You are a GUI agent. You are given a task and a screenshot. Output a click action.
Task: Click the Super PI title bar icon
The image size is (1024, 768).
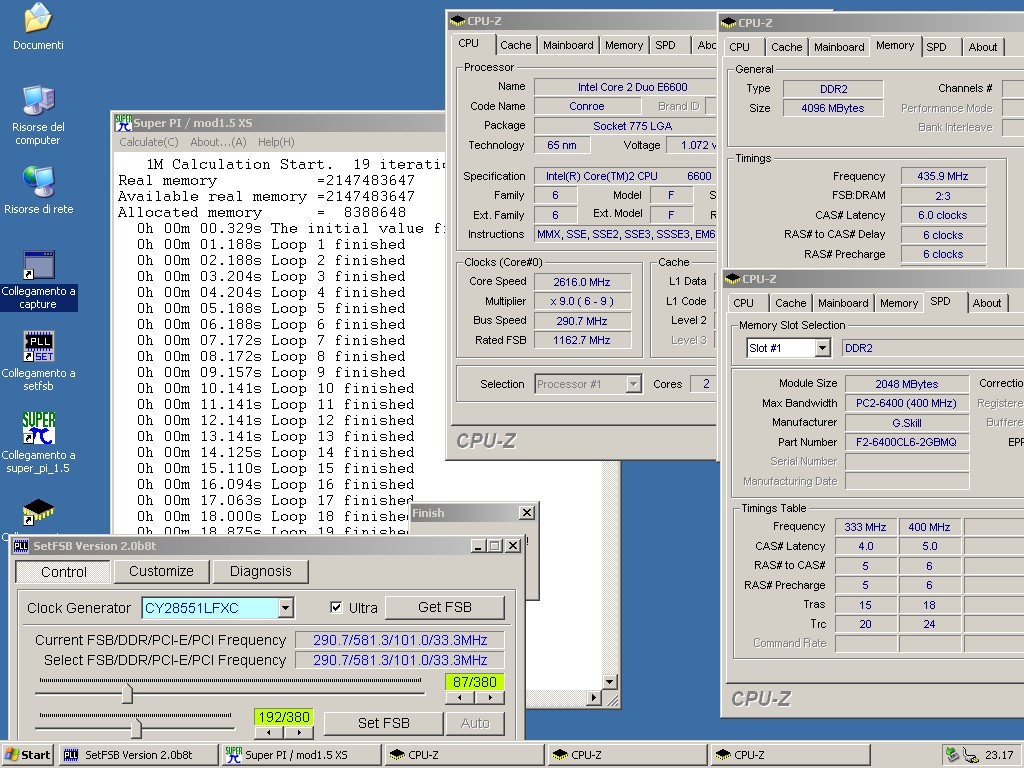pyautogui.click(x=123, y=123)
